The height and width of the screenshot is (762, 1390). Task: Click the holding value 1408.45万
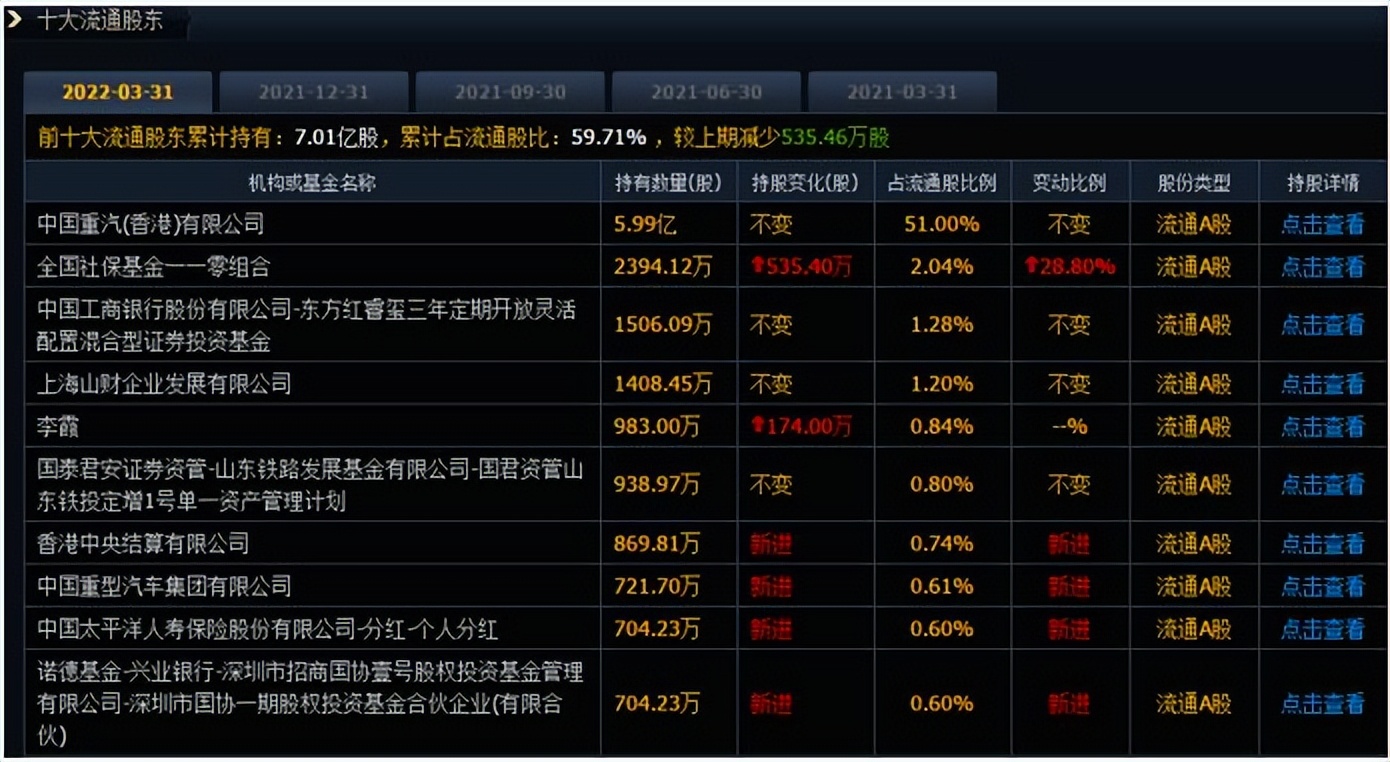tap(663, 384)
